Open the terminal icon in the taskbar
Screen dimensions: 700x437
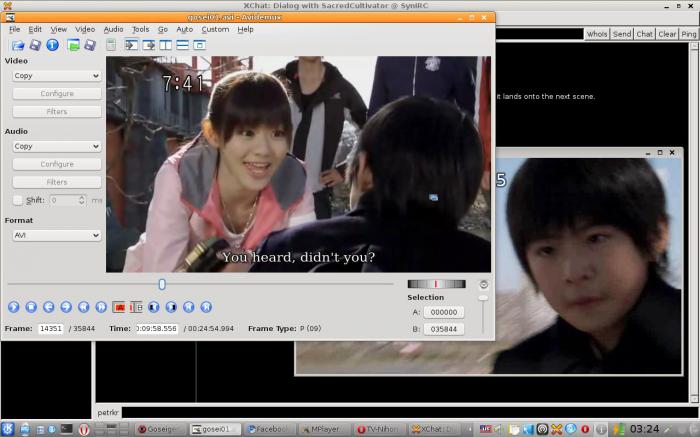(x=67, y=429)
